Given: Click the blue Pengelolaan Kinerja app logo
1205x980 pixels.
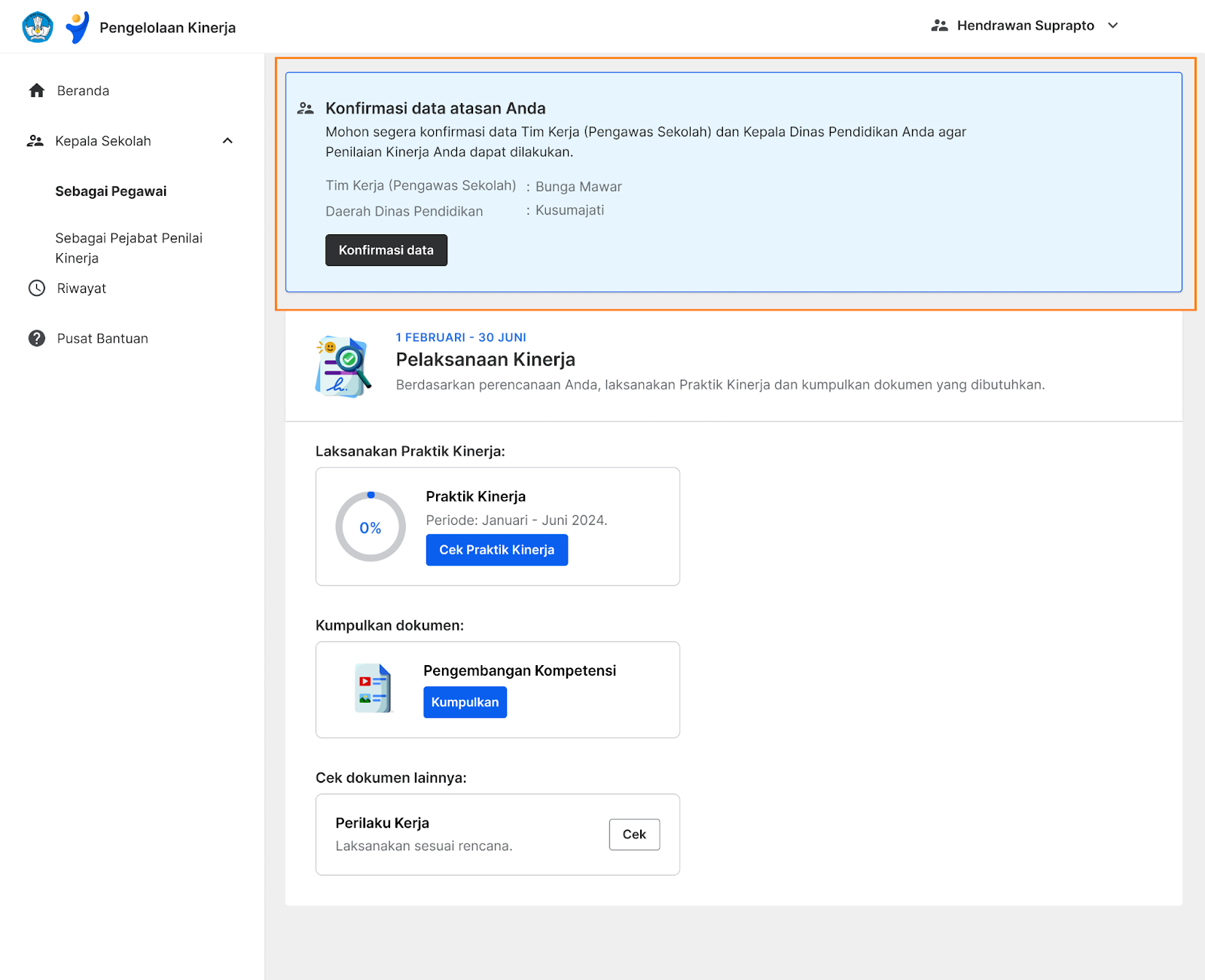Looking at the screenshot, I should click(77, 27).
